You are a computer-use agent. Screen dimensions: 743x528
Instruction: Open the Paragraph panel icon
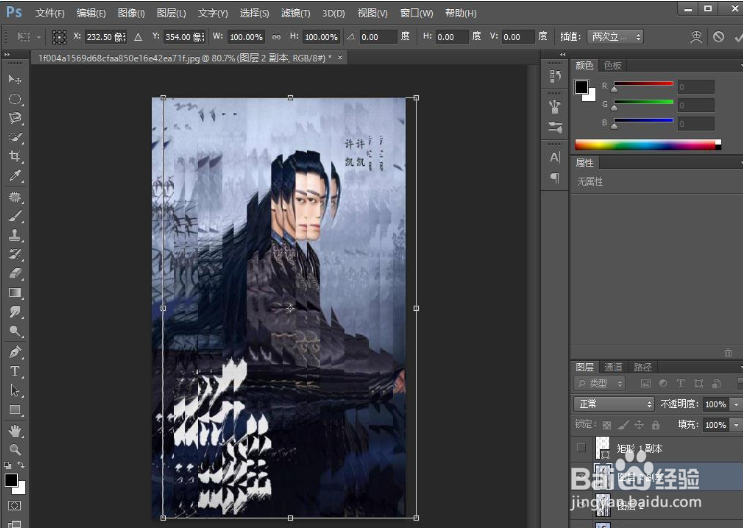click(x=555, y=177)
